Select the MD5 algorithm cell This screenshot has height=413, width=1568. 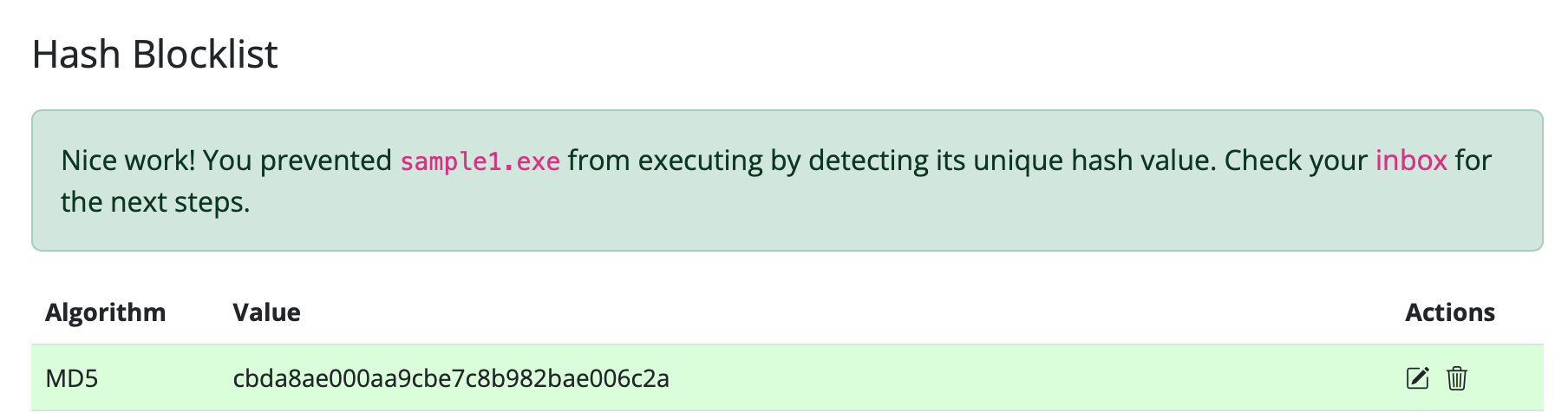tap(72, 378)
